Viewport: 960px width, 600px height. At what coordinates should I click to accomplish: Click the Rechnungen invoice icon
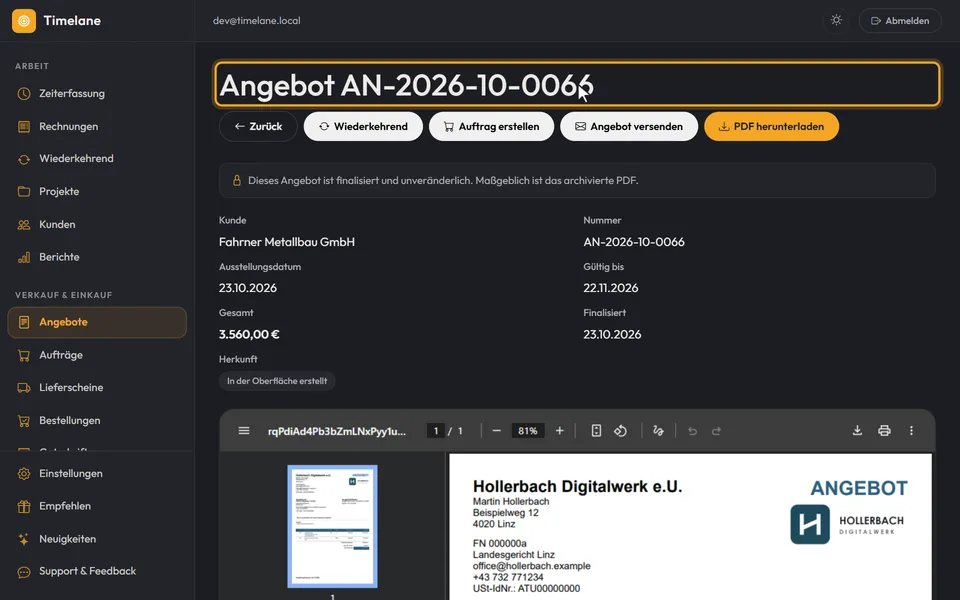[x=24, y=127]
